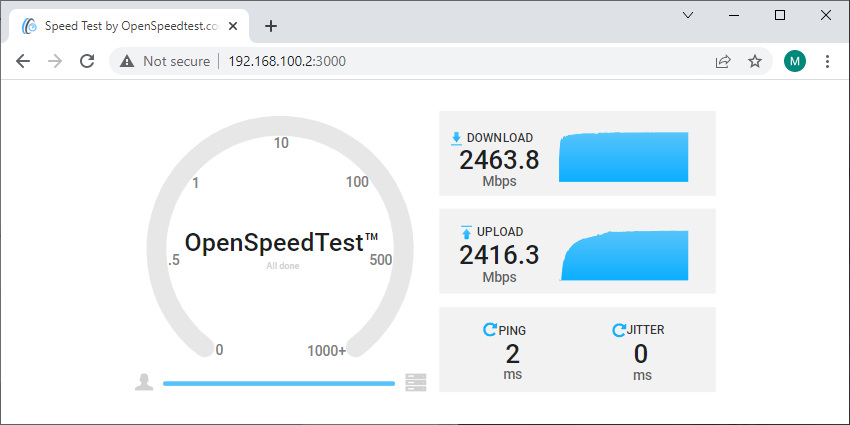850x425 pixels.
Task: Click the 2416.3 upload value
Action: pos(499,255)
